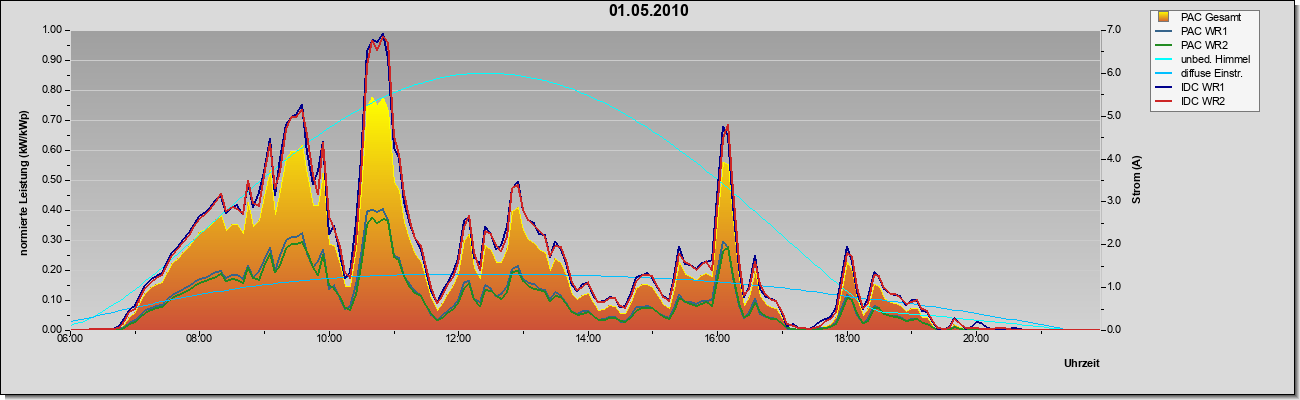
Task: Click the Uhrzeit axis caption
Action: coord(1082,364)
